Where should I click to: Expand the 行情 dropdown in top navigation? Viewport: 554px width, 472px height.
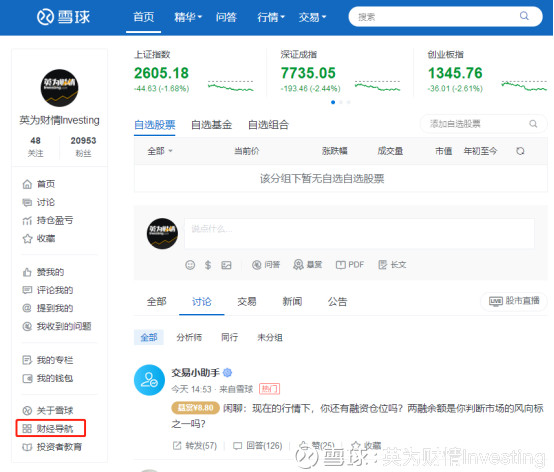pos(271,17)
